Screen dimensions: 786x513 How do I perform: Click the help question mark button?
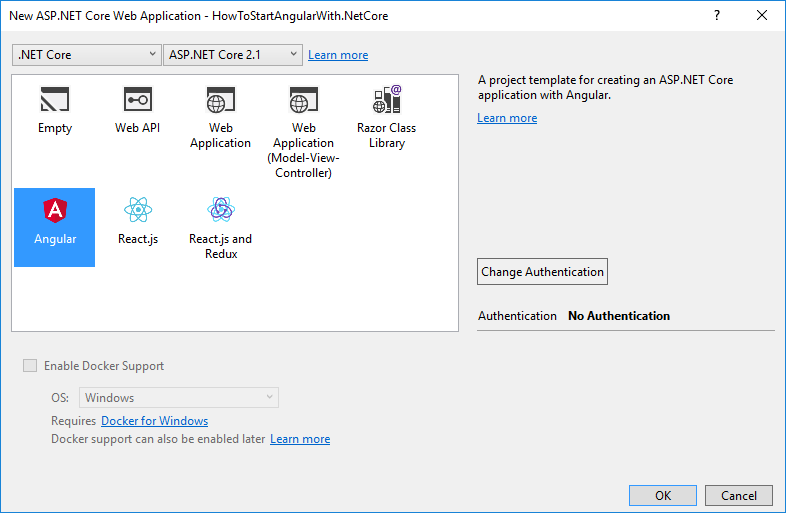click(717, 16)
